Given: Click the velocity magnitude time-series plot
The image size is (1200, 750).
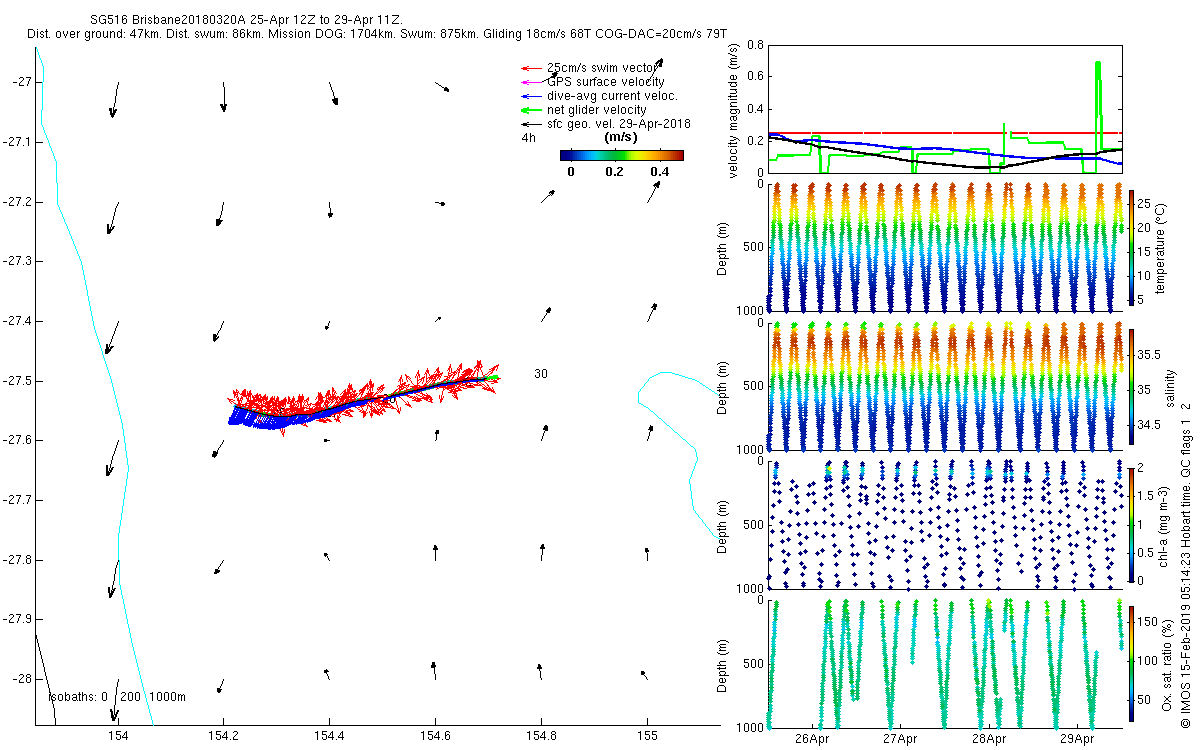Looking at the screenshot, I should coord(945,109).
